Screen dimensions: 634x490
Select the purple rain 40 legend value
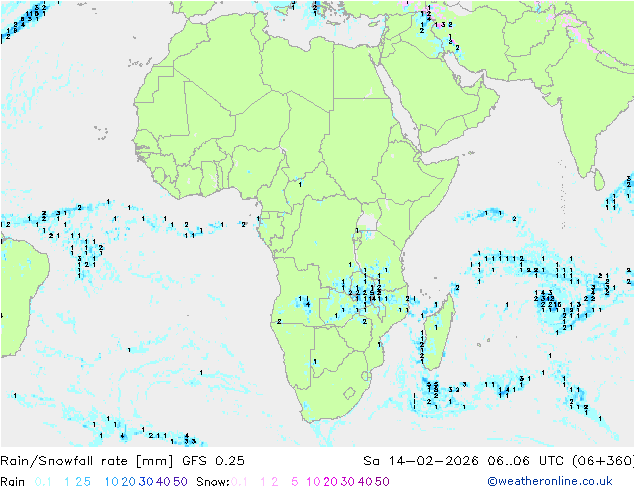click(x=163, y=482)
